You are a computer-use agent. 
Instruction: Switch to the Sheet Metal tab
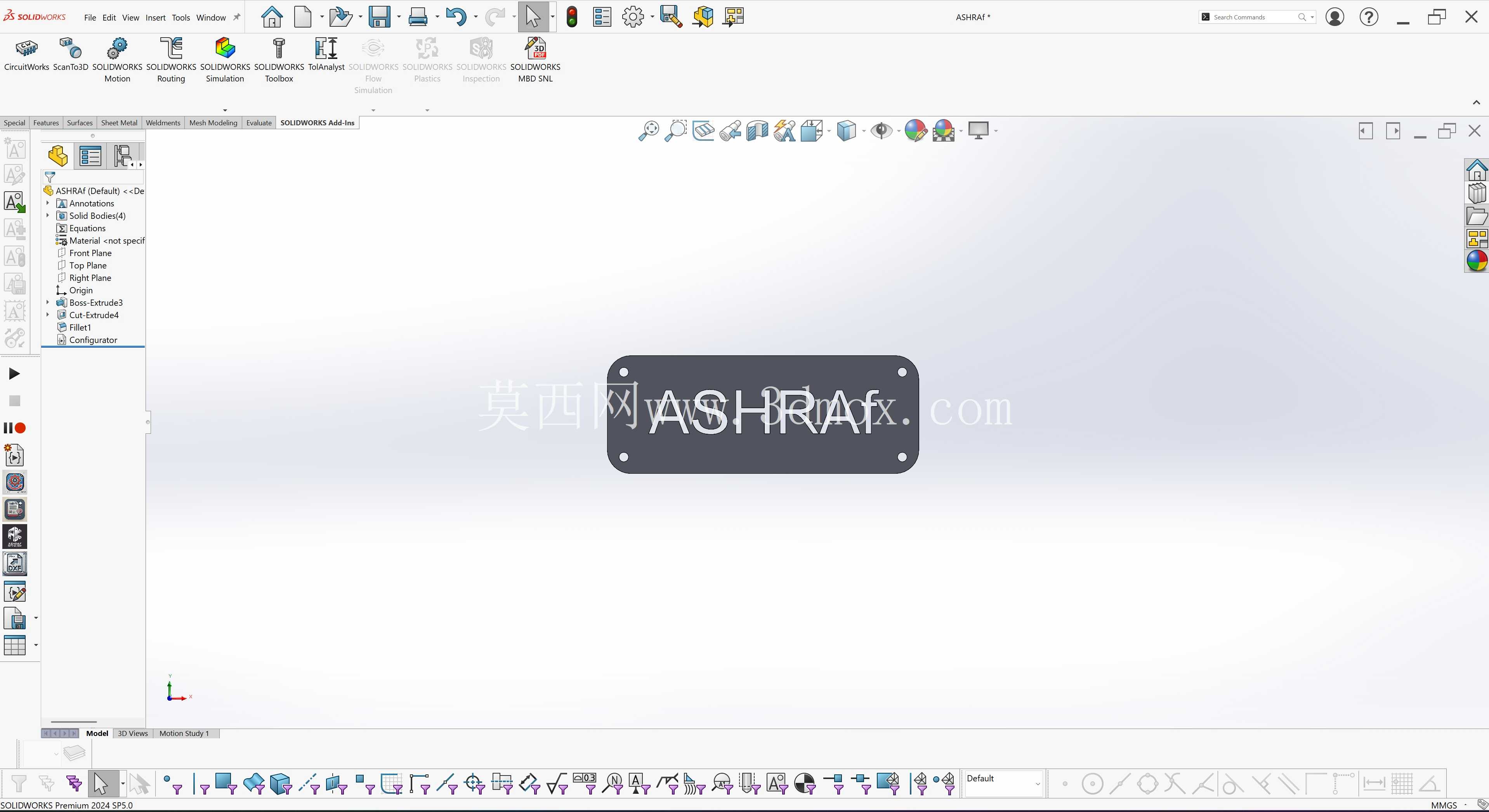point(119,123)
